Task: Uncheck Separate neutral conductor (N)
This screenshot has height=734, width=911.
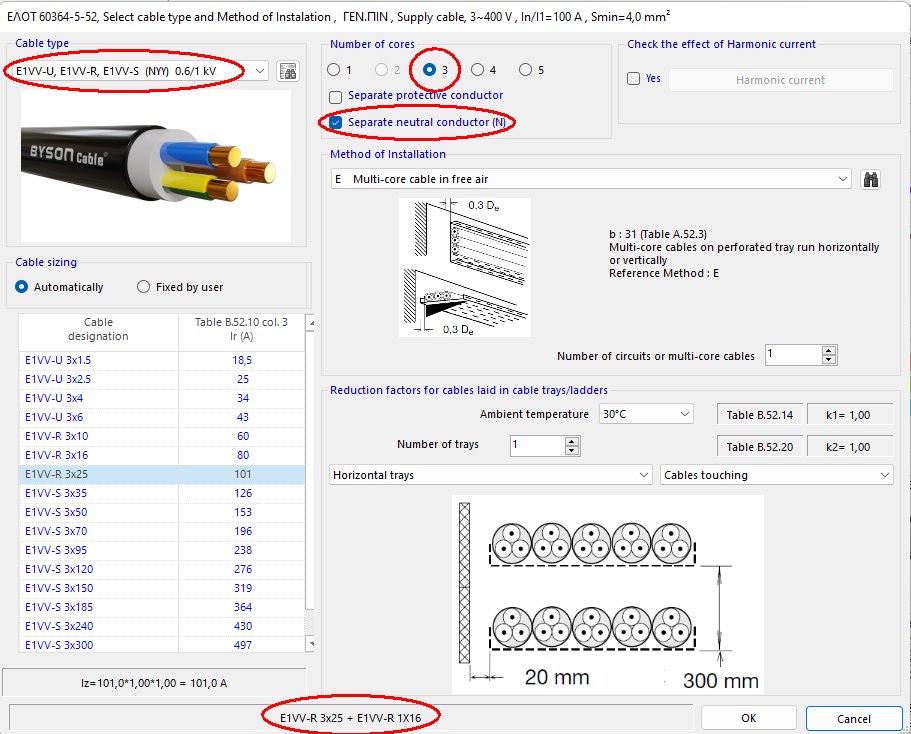Action: (334, 122)
